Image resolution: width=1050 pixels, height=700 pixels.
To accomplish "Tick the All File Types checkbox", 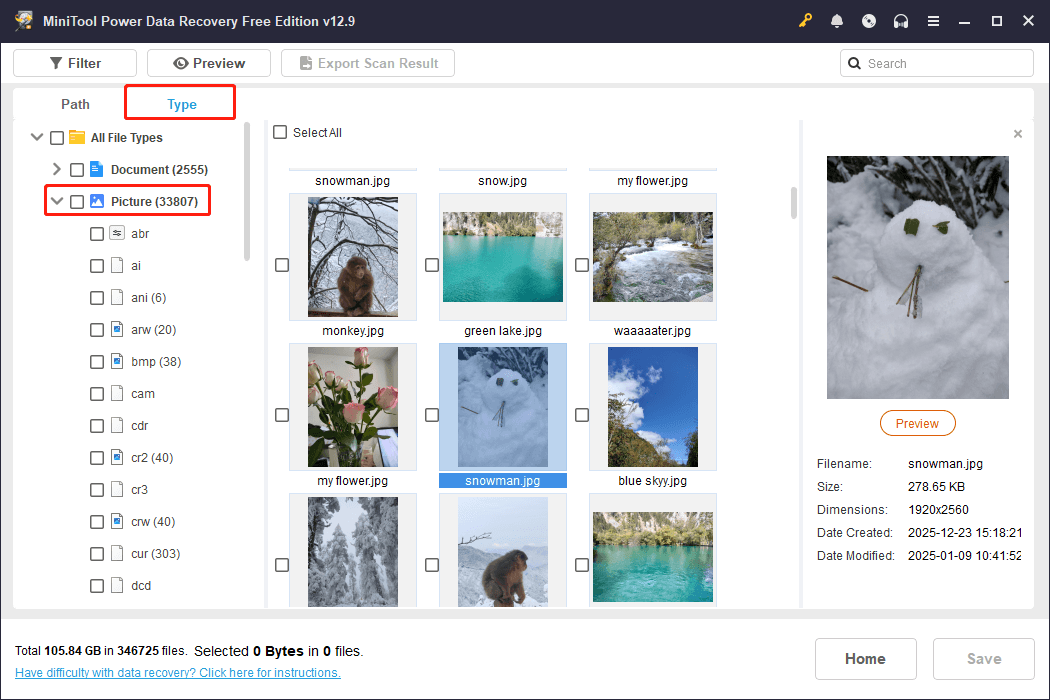I will [57, 138].
